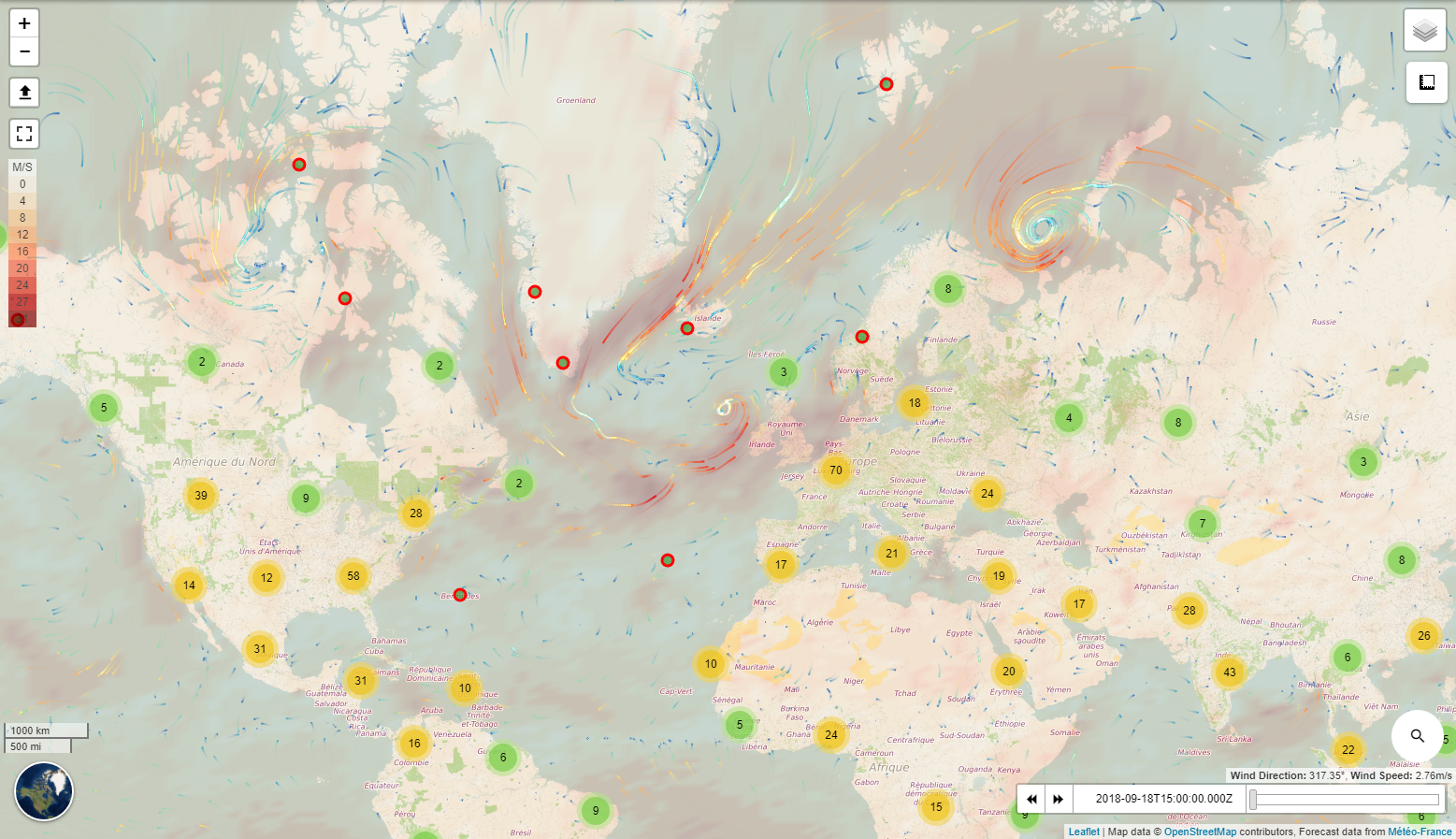Expand the cluster of 39 in western North America
This screenshot has height=839, width=1456.
pyautogui.click(x=201, y=496)
